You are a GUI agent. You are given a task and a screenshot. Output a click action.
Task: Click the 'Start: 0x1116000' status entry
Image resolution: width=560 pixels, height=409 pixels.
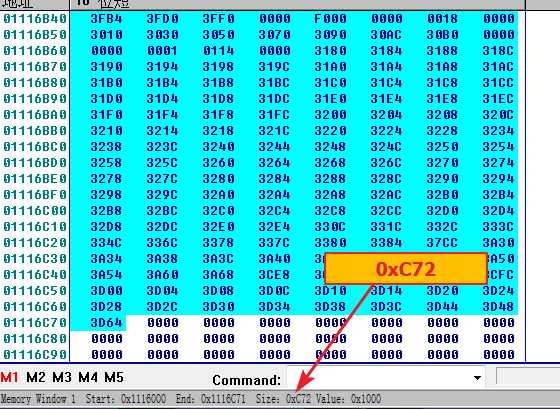click(126, 399)
